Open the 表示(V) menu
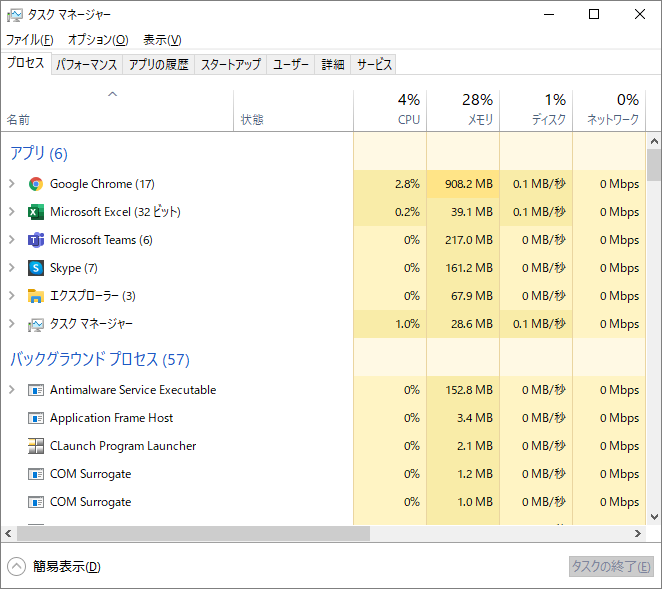The image size is (662, 589). tap(162, 40)
